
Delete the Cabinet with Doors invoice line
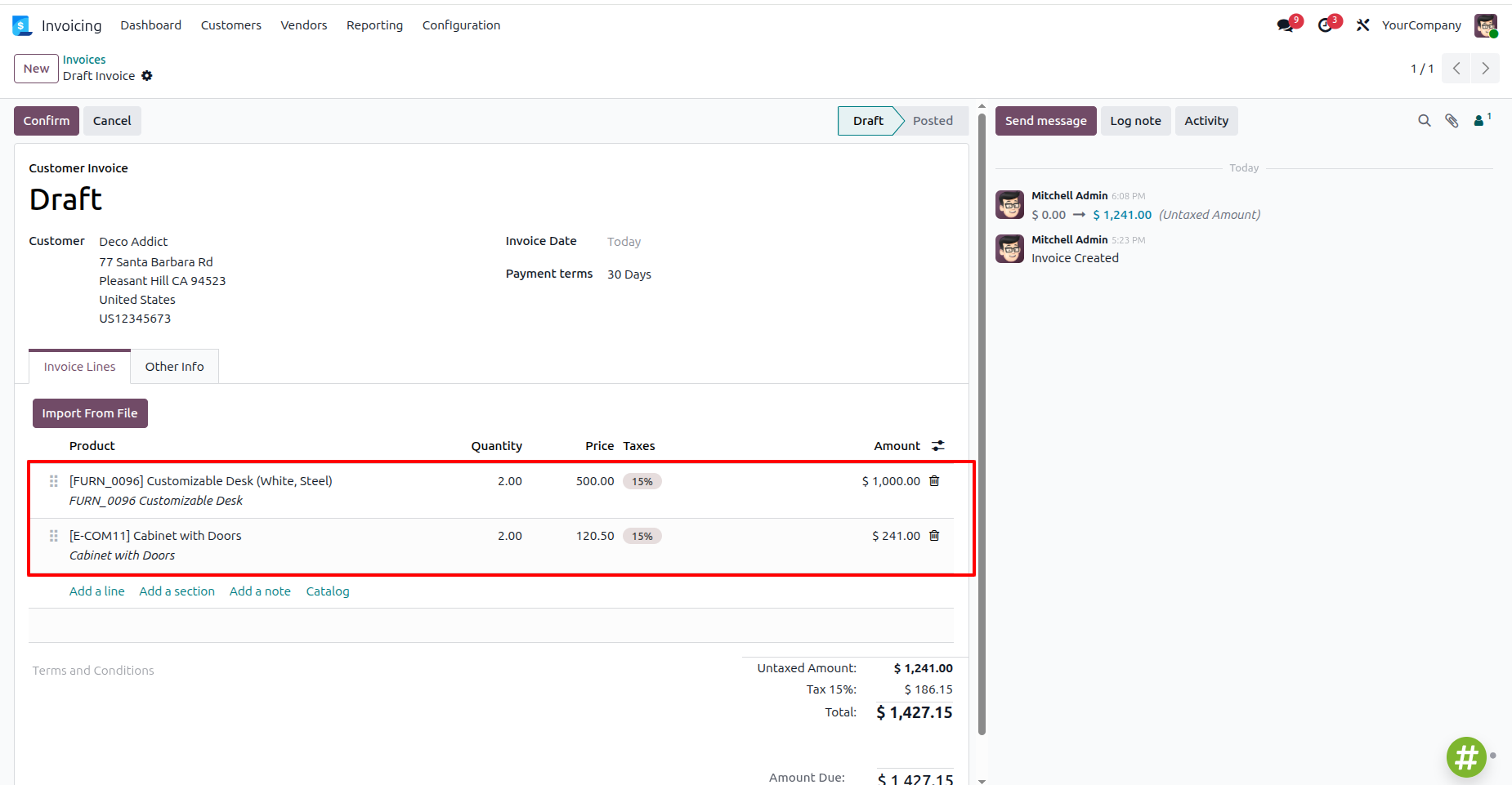[x=934, y=536]
